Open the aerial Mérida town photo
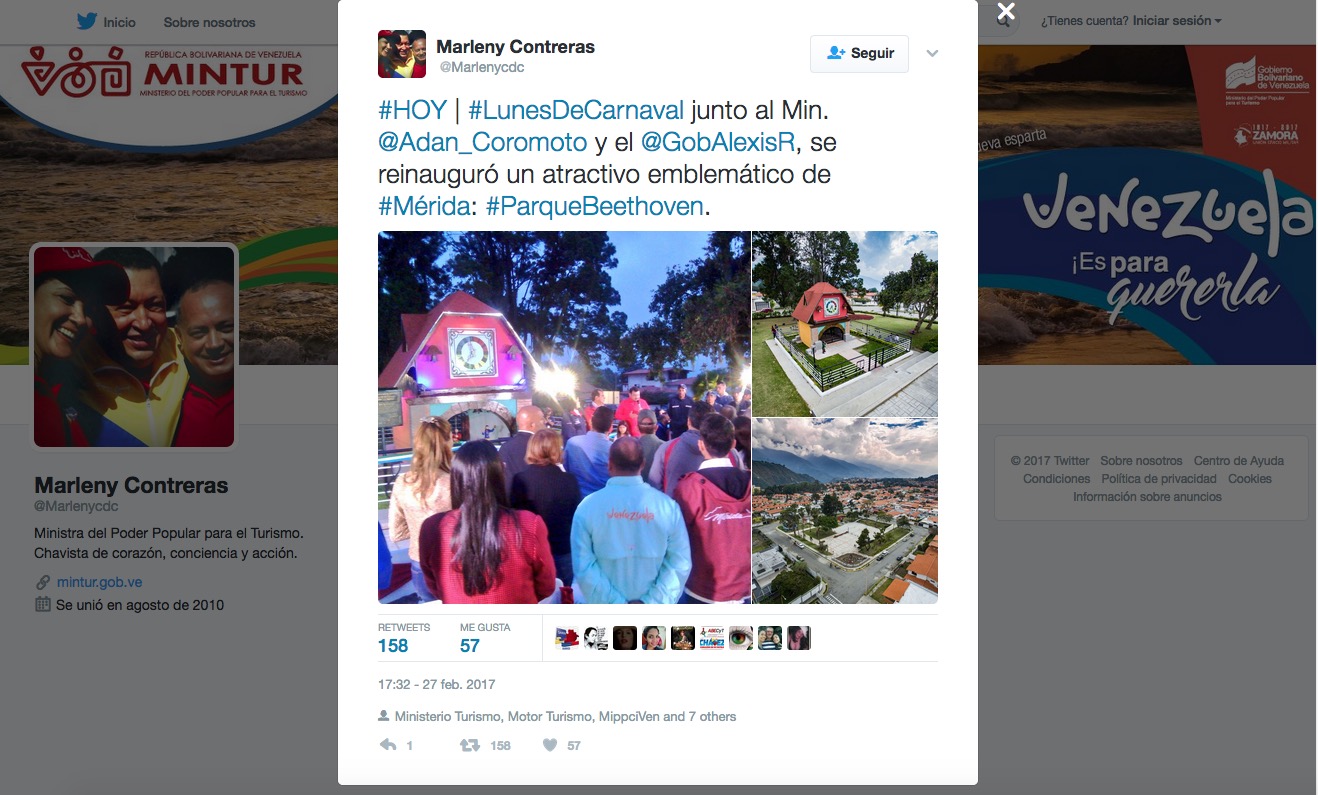 [x=845, y=511]
